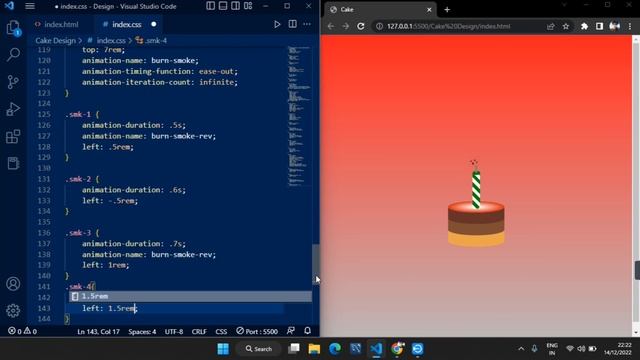Open File Explorer from taskbar

[314, 349]
